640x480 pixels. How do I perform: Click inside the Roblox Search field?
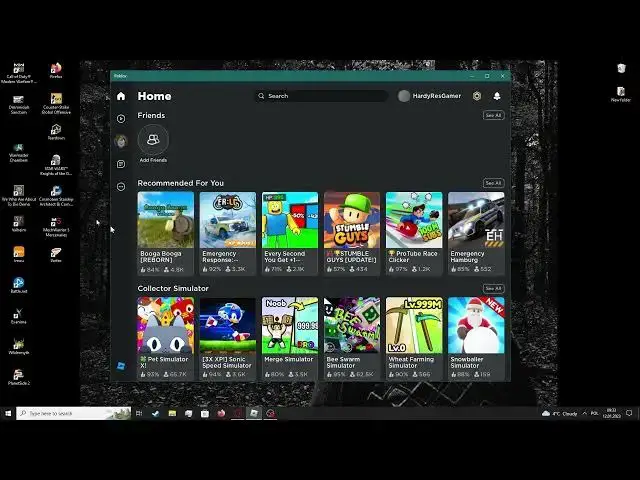[x=320, y=96]
